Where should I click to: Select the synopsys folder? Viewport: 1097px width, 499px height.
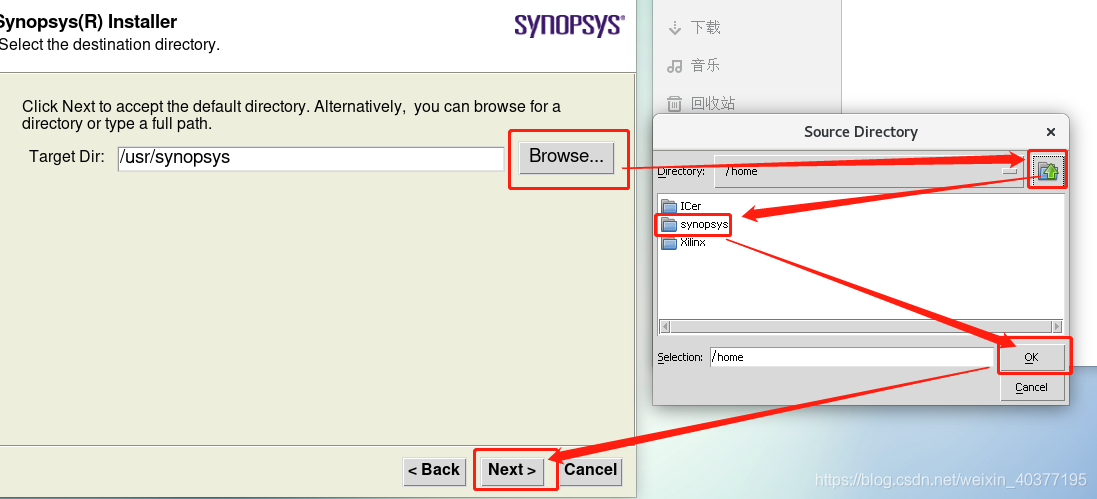[695, 225]
